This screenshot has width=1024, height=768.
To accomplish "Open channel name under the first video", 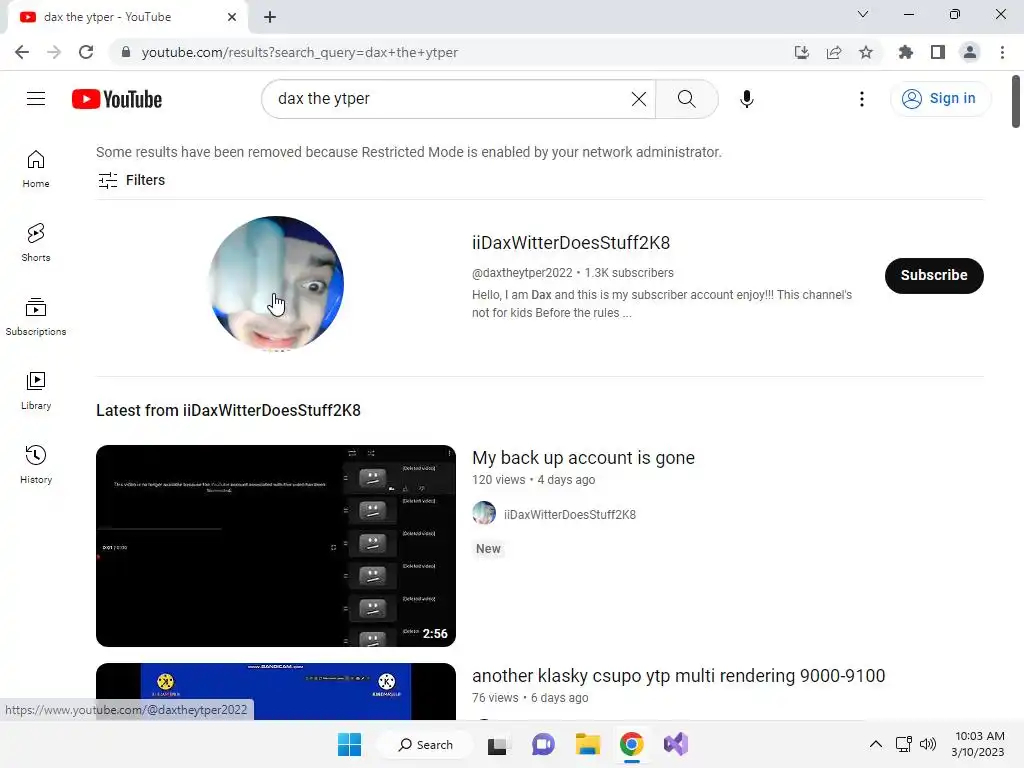I will click(x=569, y=515).
